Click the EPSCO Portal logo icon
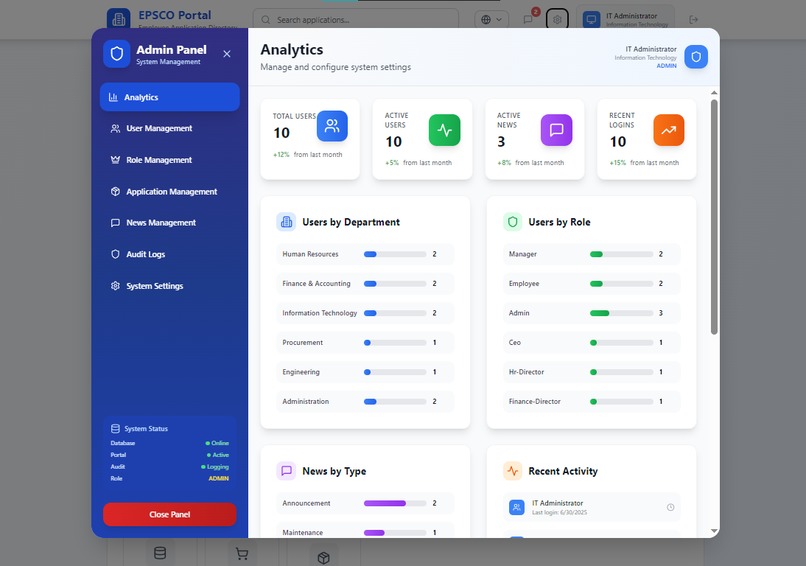This screenshot has width=806, height=566. (119, 19)
